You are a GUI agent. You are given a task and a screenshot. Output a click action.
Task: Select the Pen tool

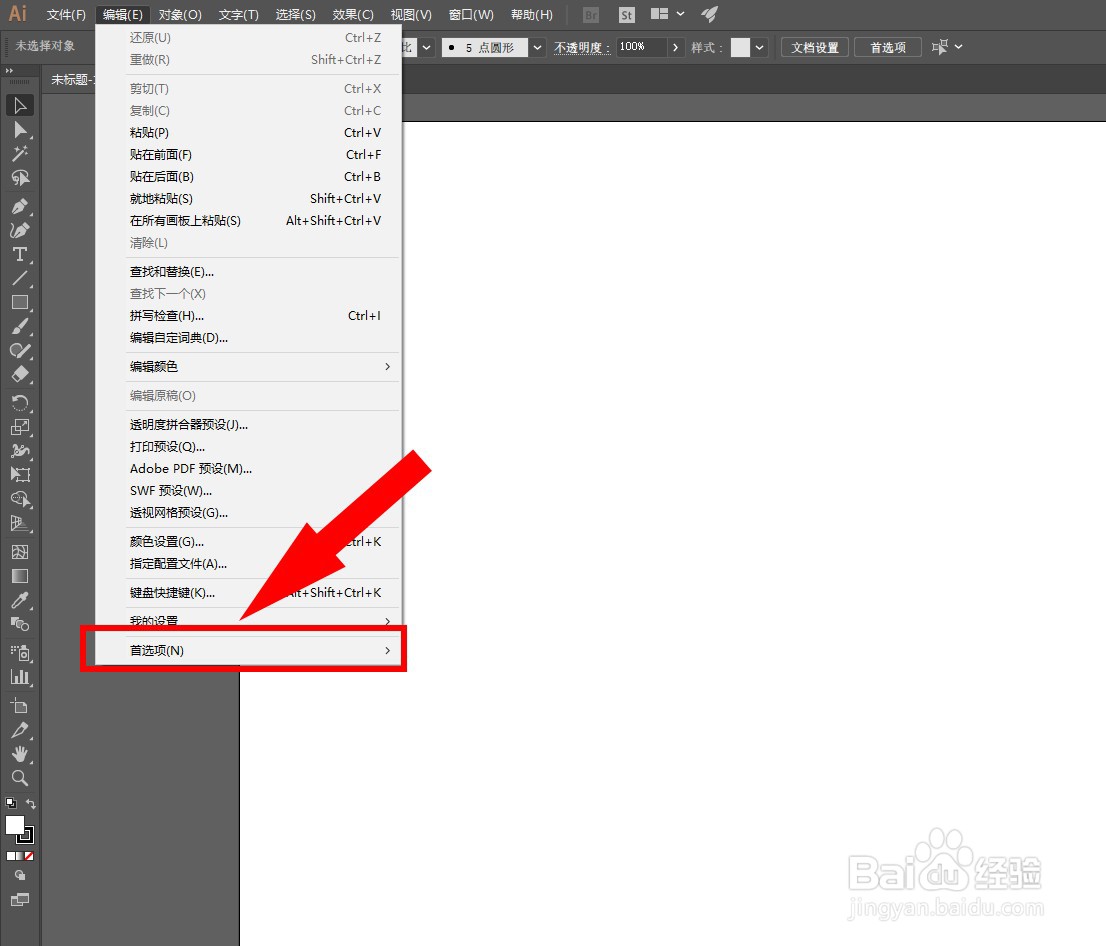(20, 206)
